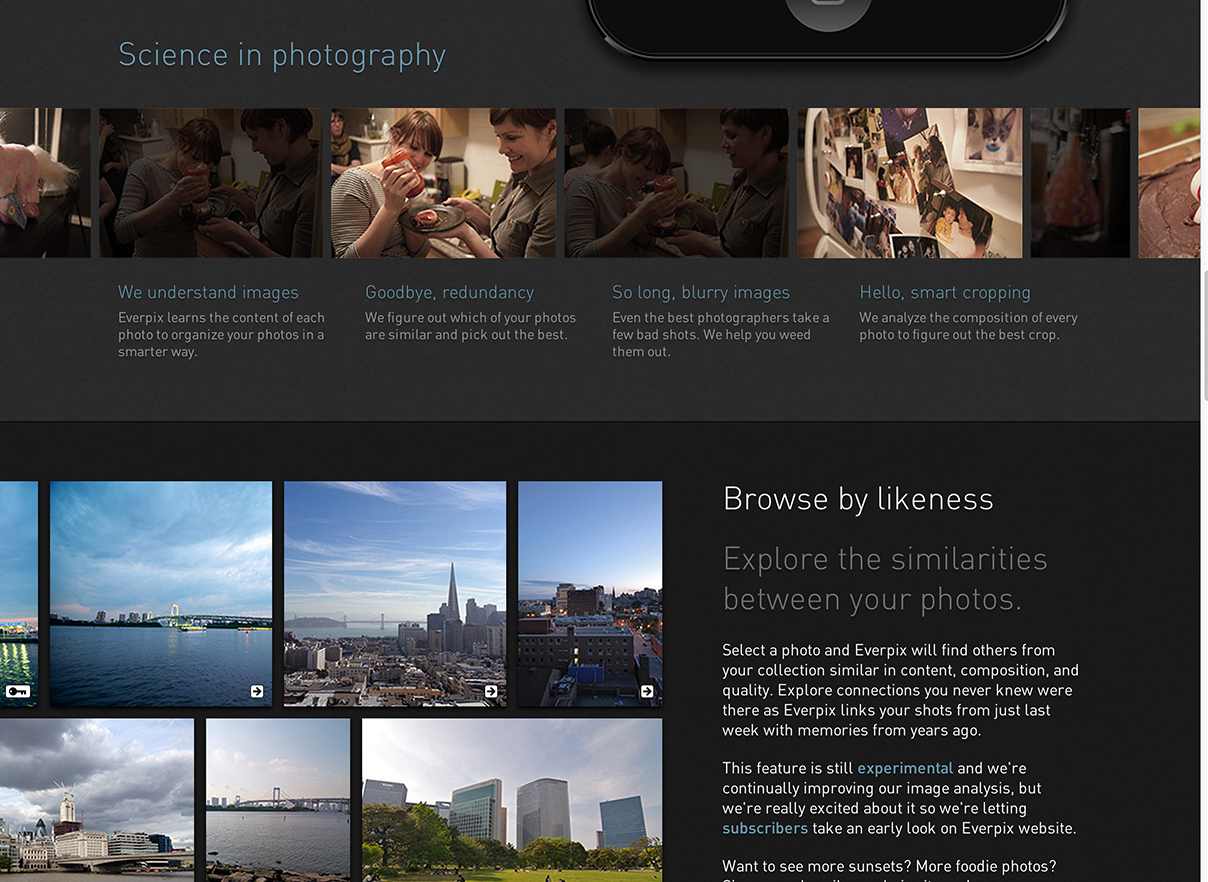Click the 'We understand images' heading
Image resolution: width=1208 pixels, height=882 pixels.
[208, 292]
